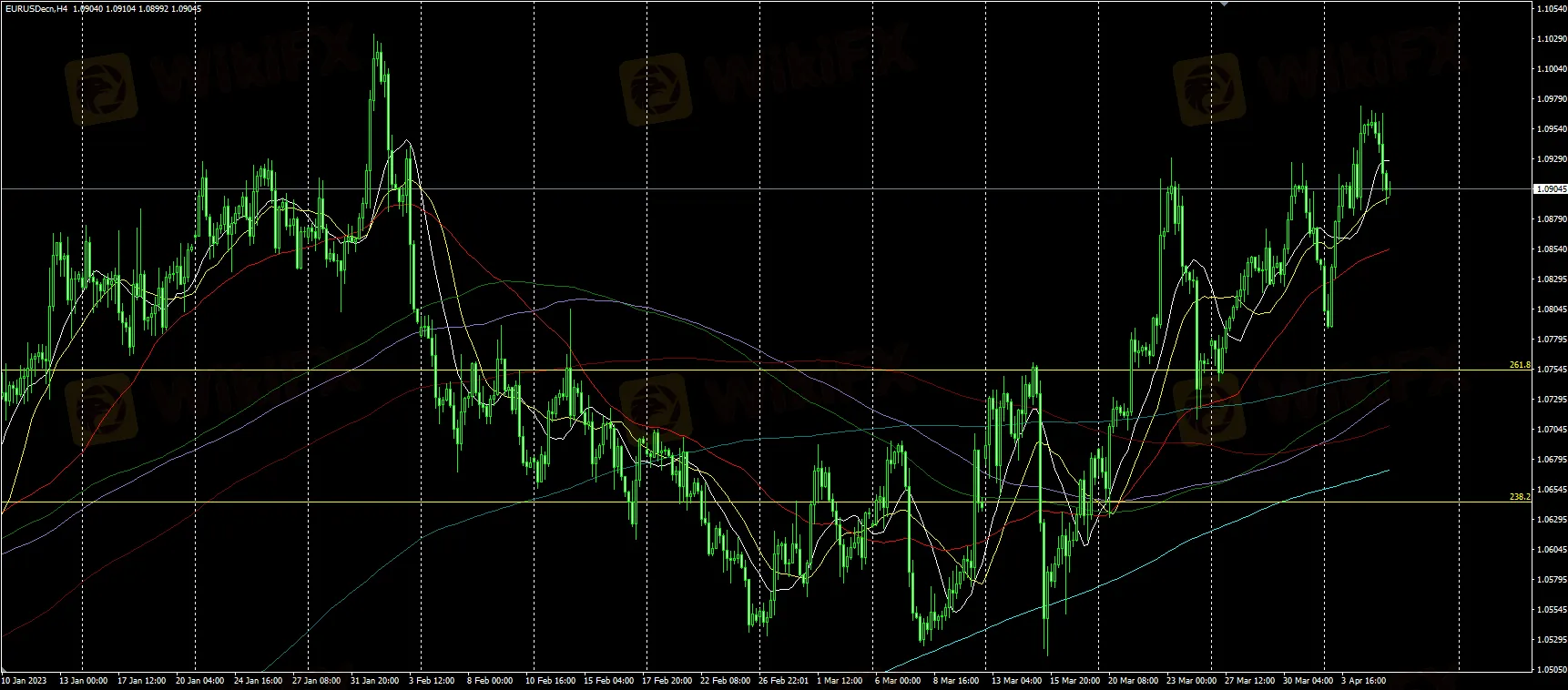This screenshot has width=1568, height=690.
Task: Click the 1.05795 price axis label
Action: pos(1550,580)
